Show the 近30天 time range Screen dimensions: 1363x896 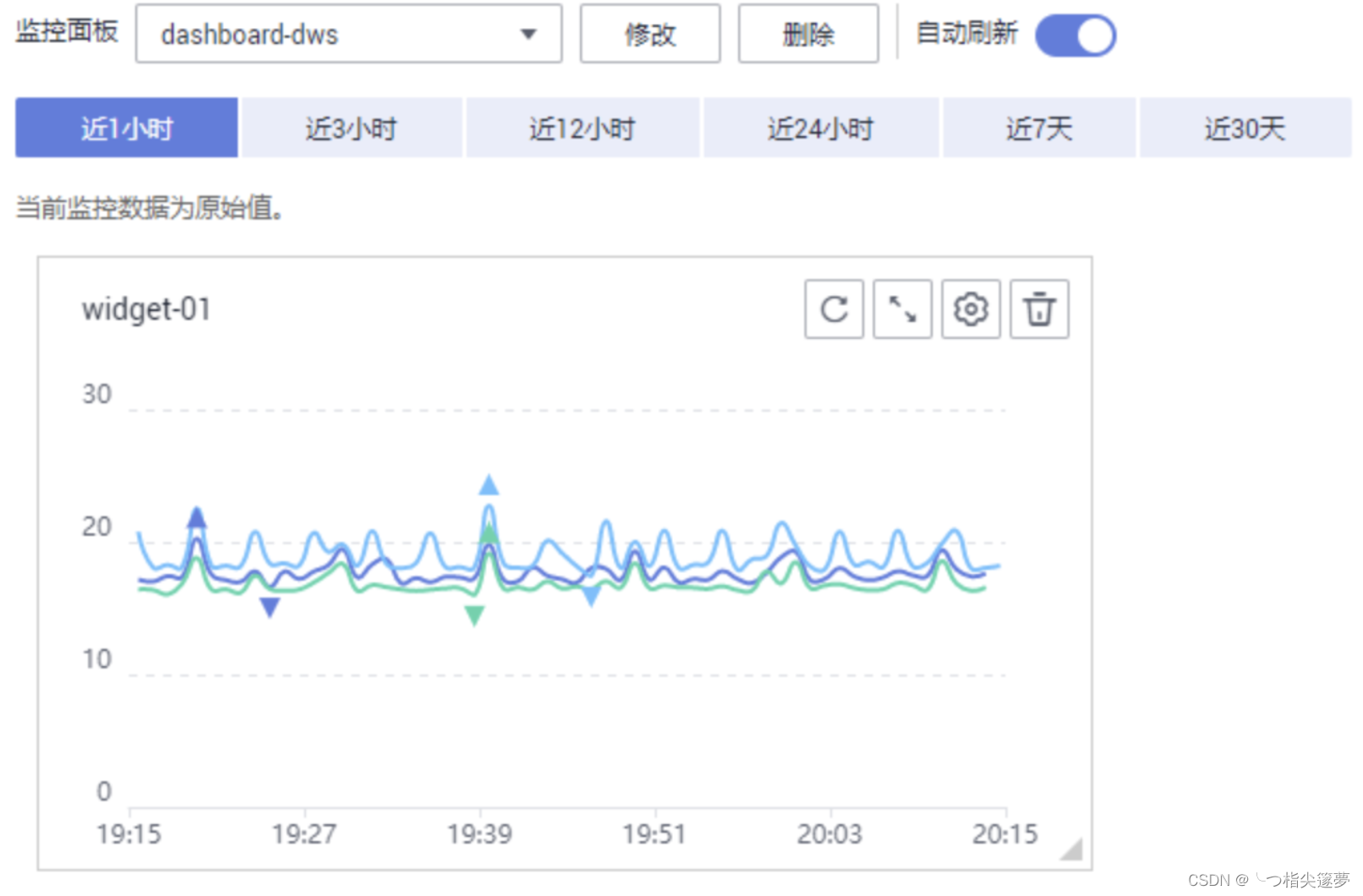pos(1245,128)
